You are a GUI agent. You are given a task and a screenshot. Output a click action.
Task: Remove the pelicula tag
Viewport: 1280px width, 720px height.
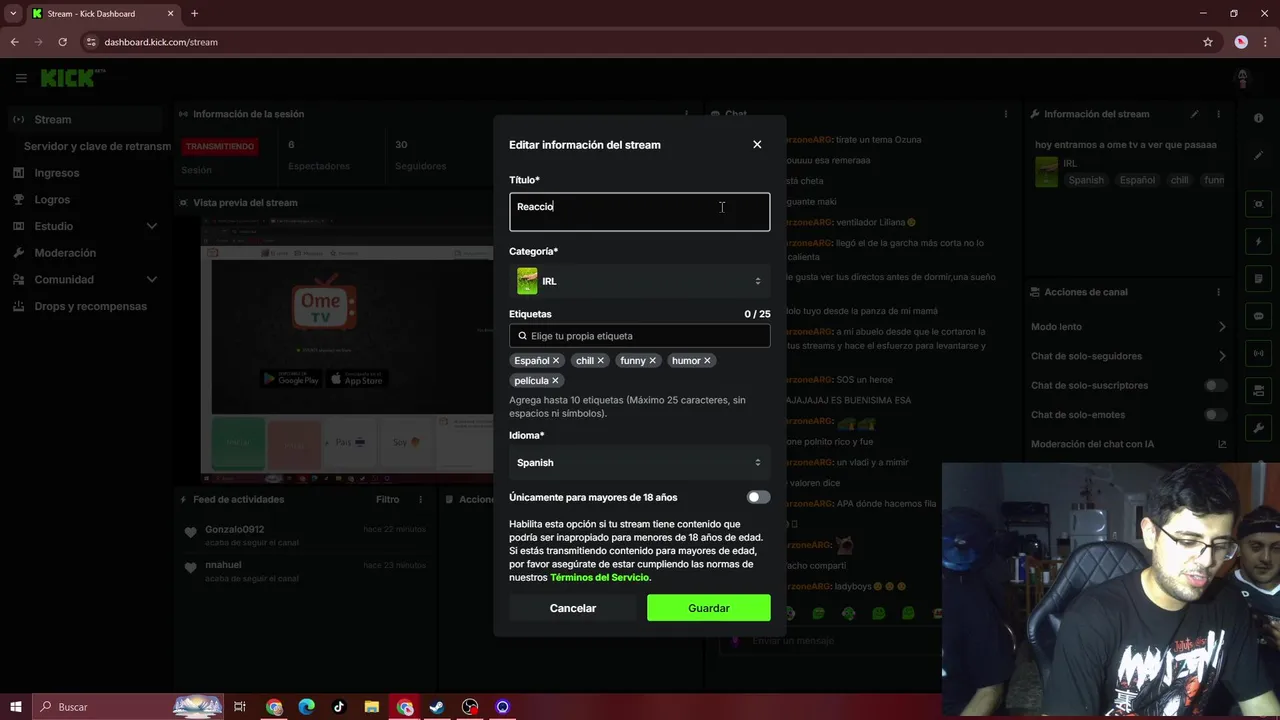pyautogui.click(x=555, y=381)
